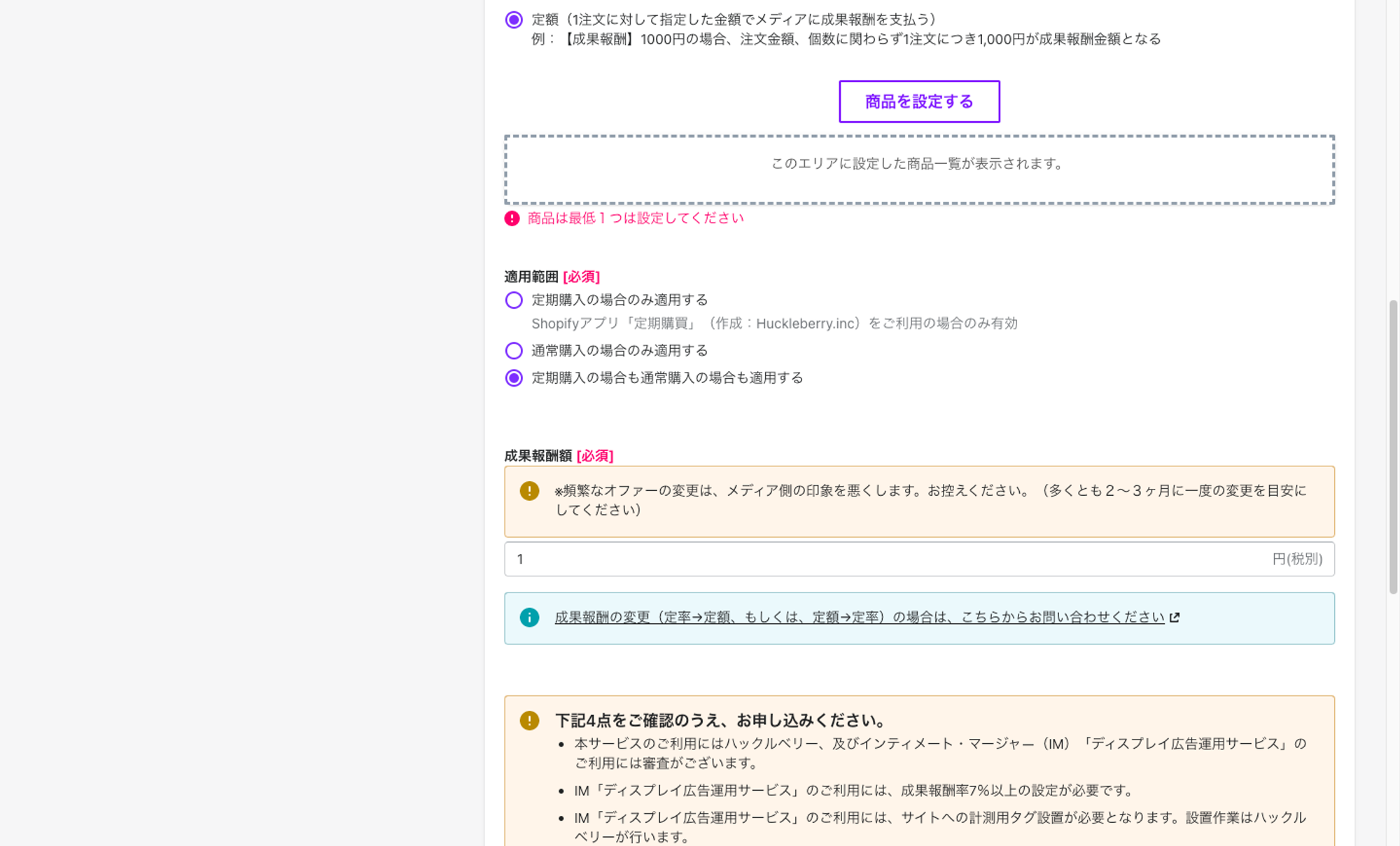The image size is (1400, 846).
Task: Click the 下記4点をご確認のうえ heading text
Action: [721, 721]
